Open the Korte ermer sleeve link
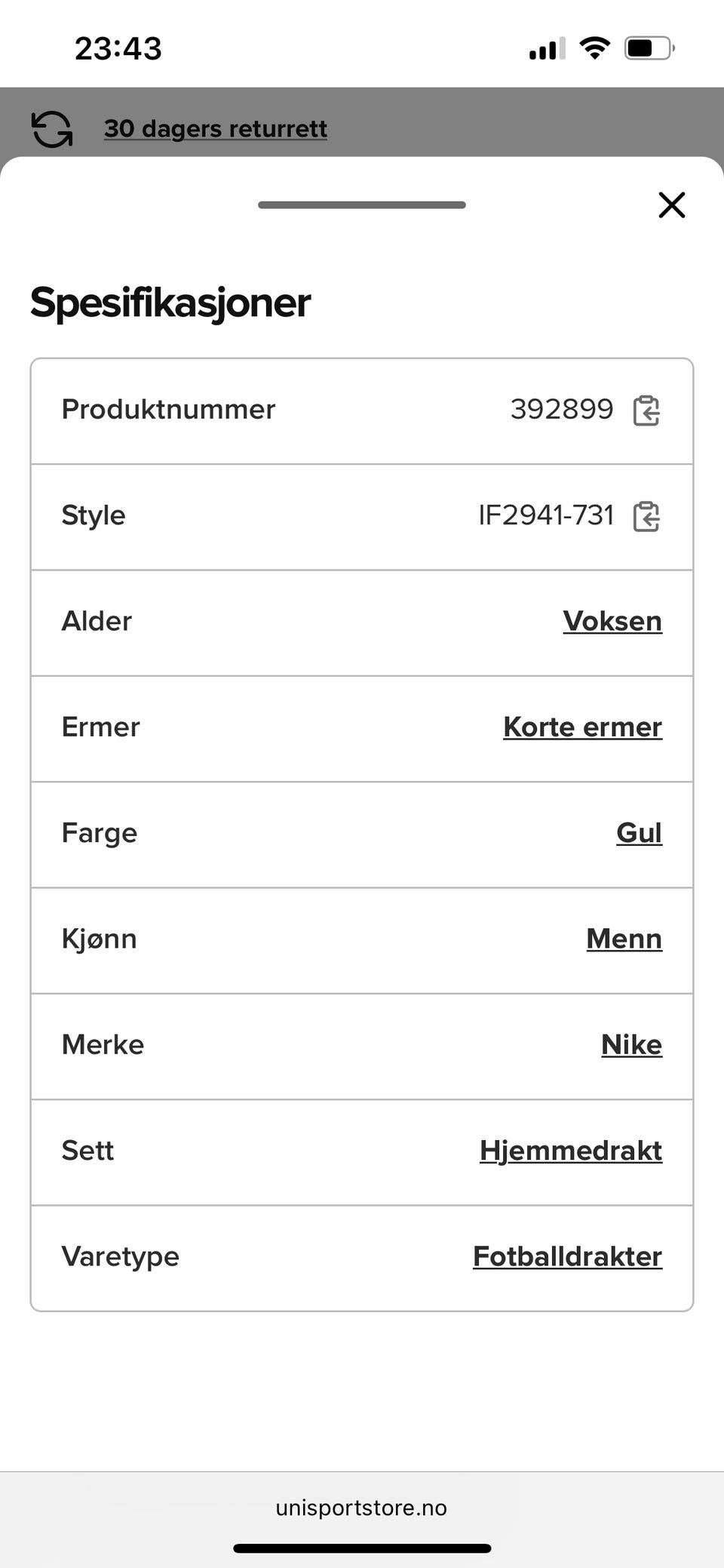 (582, 727)
